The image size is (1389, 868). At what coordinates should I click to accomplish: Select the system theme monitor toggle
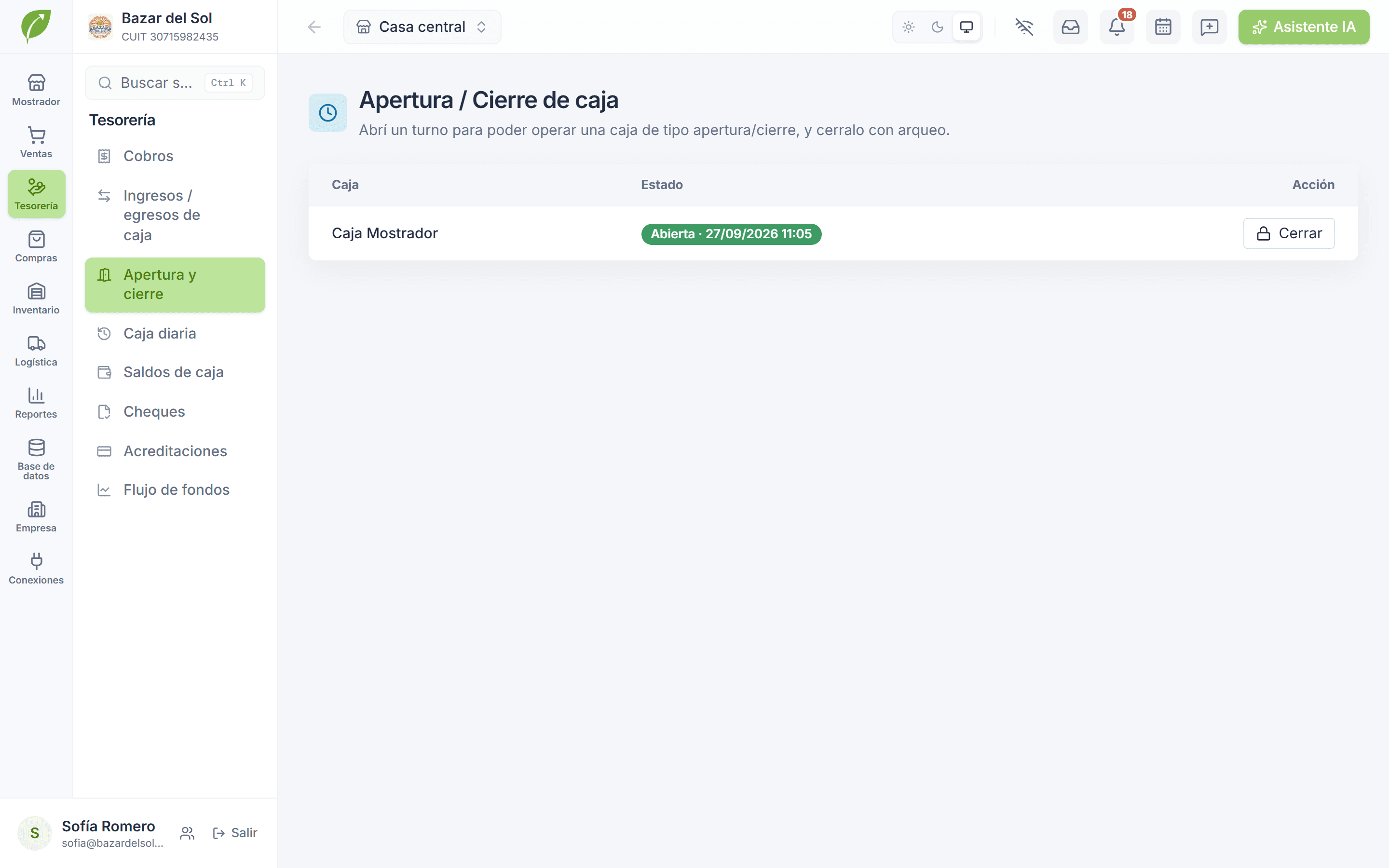[967, 27]
